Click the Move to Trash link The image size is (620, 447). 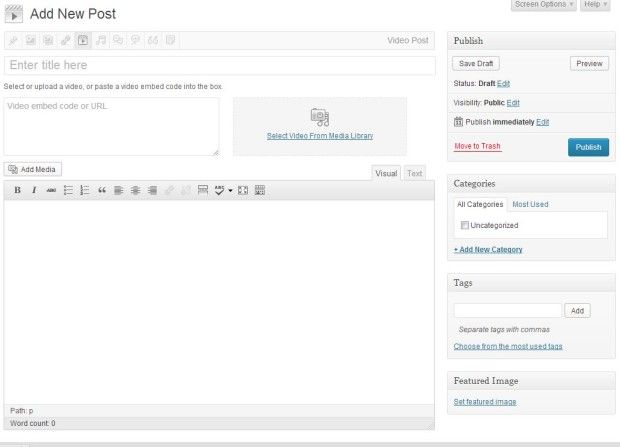[477, 146]
